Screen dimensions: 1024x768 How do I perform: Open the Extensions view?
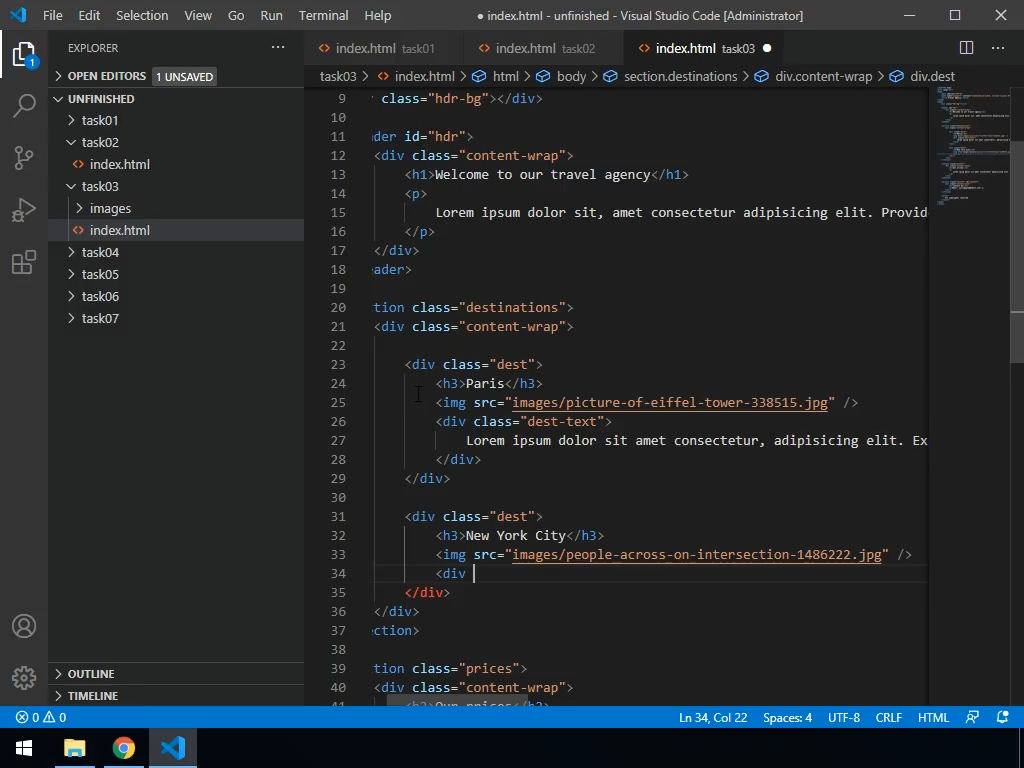click(24, 262)
